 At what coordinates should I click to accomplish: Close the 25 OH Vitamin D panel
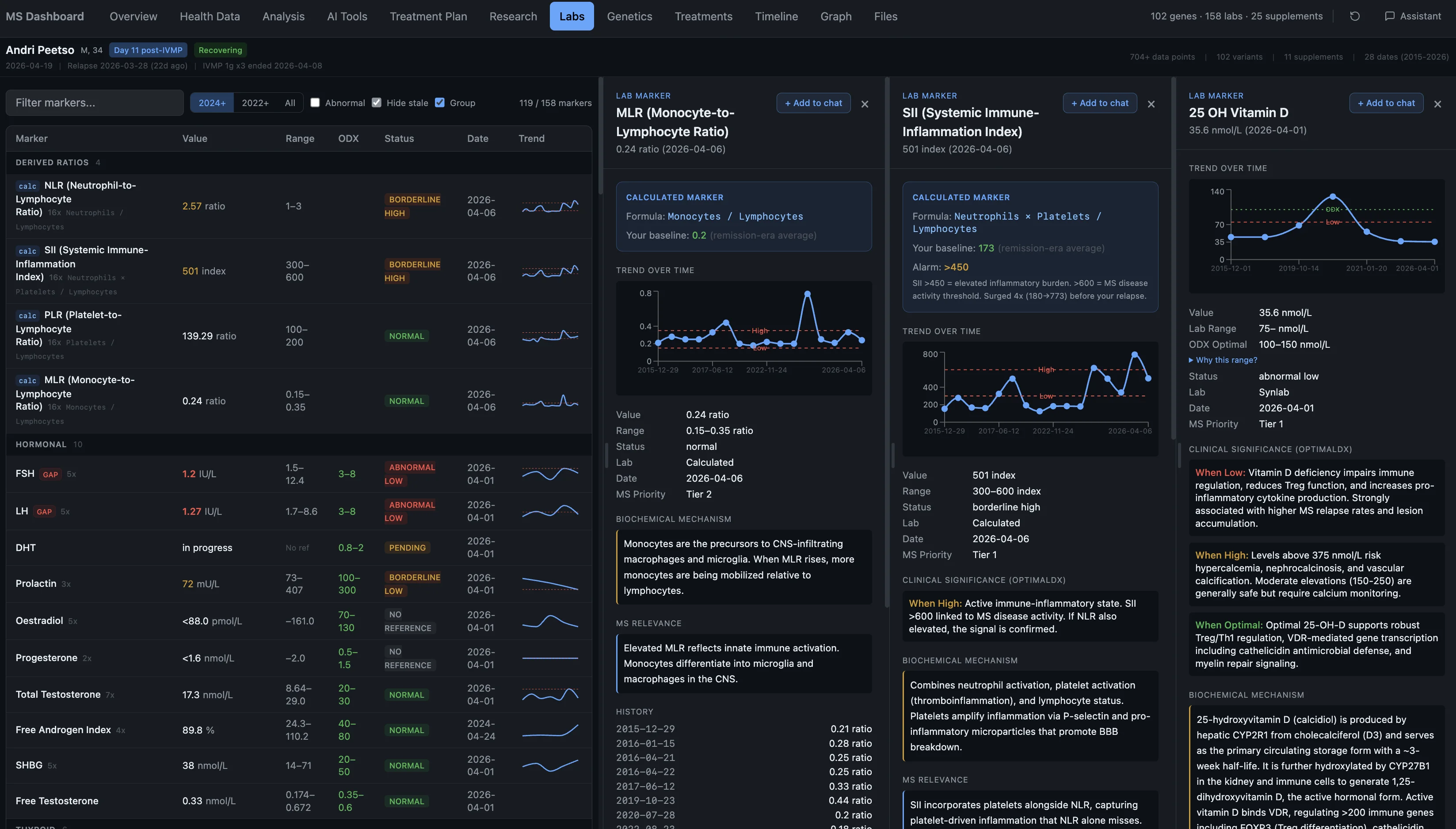tap(1437, 104)
